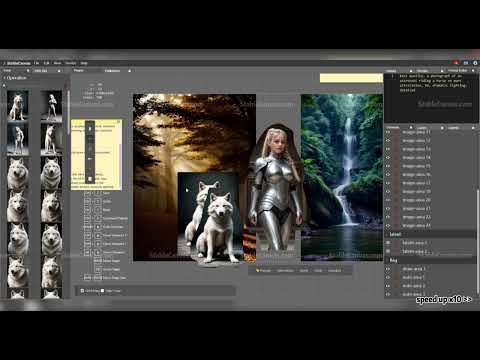The height and width of the screenshot is (360, 480).
Task: Toggle visibility of image area 12
Action: pyautogui.click(x=388, y=141)
